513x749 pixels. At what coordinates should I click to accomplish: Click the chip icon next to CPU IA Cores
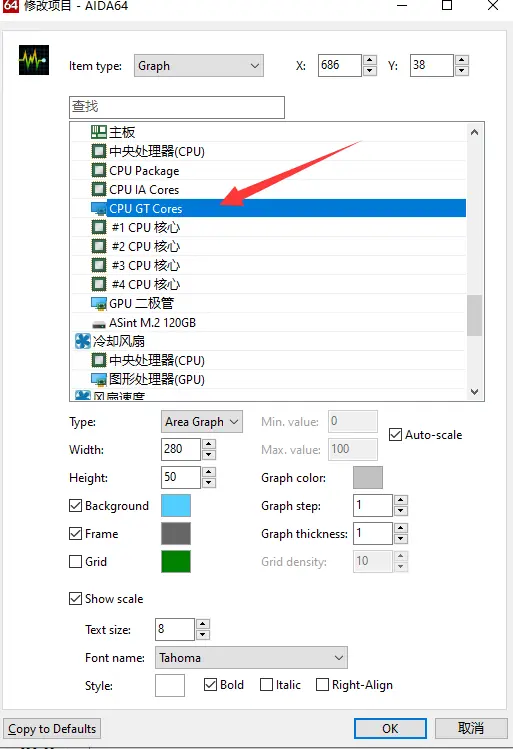(x=99, y=189)
